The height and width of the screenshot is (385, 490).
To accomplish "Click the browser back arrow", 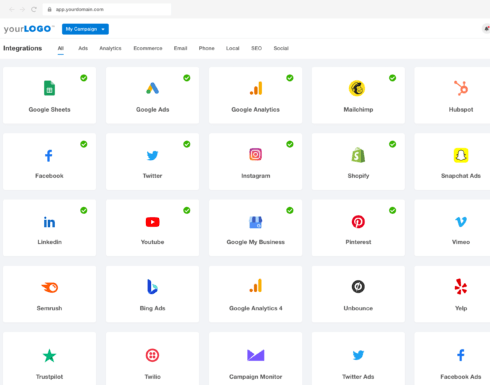I will click(12, 9).
